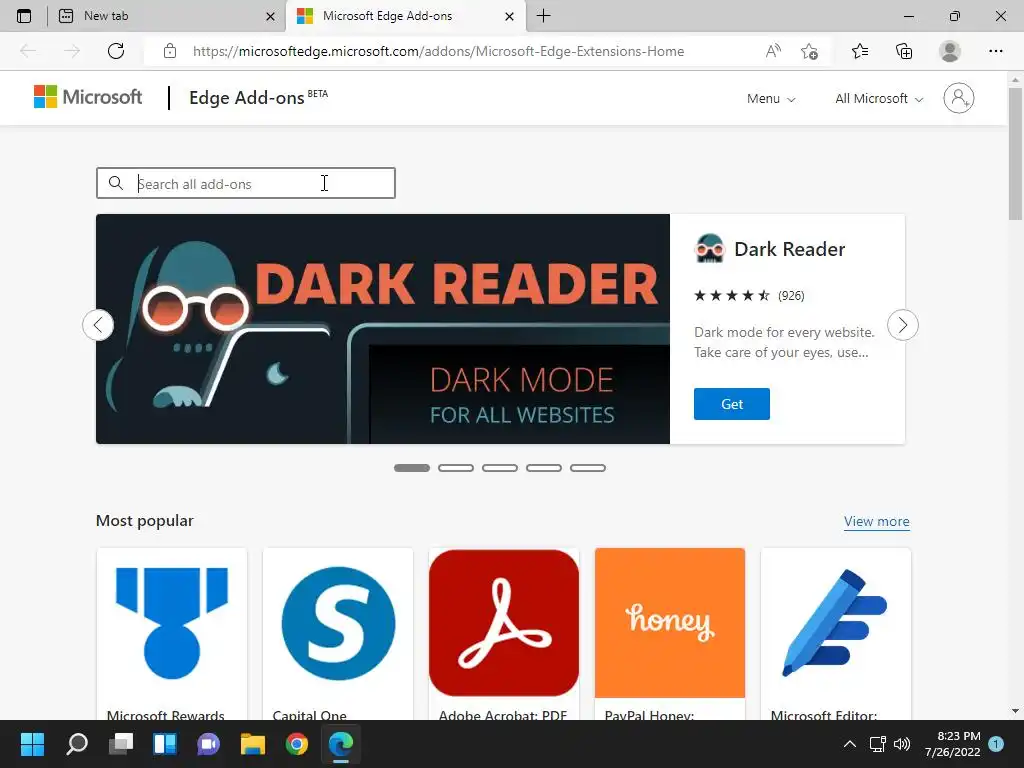Open the Dark Reader banner image
The width and height of the screenshot is (1024, 768).
(x=383, y=329)
